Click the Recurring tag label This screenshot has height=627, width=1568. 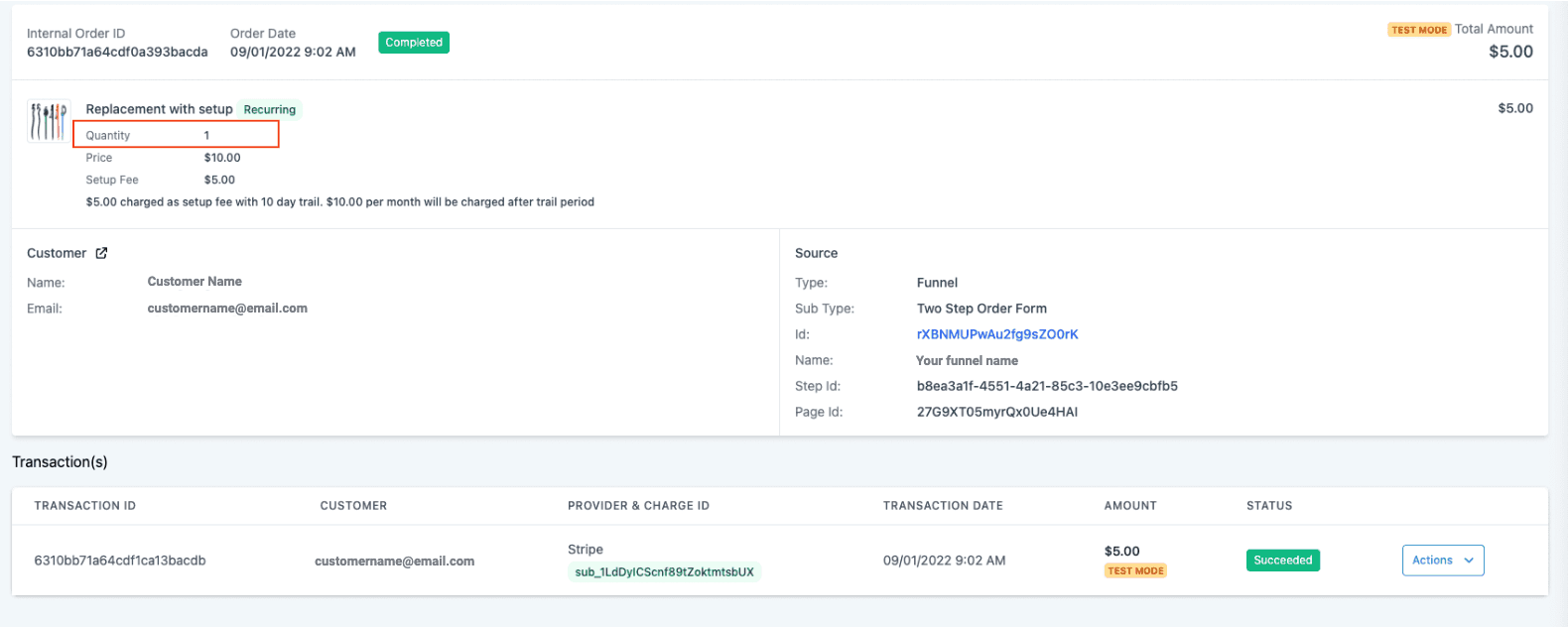tap(270, 110)
